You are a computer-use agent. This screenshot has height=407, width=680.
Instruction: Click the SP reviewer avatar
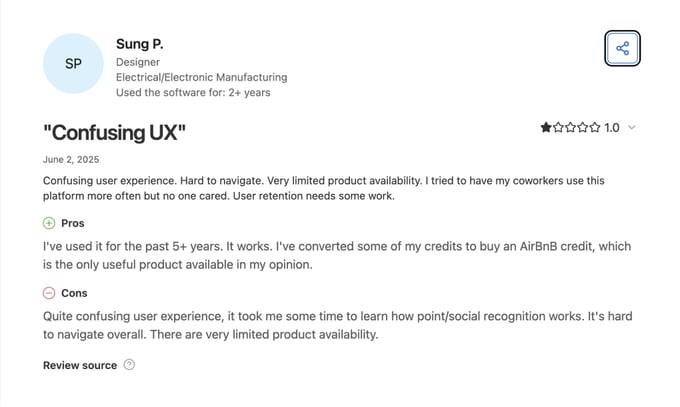(x=73, y=63)
